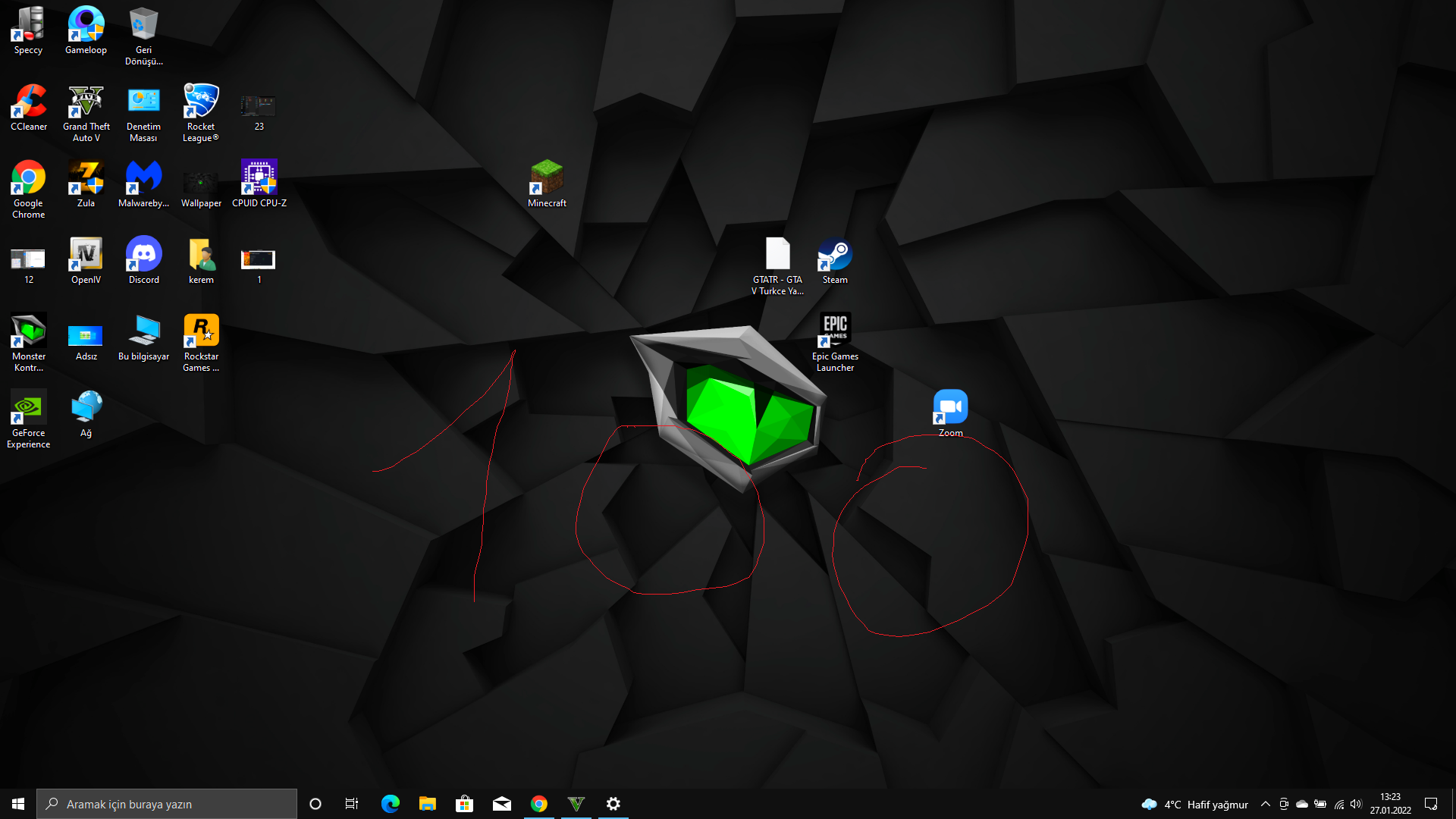Open the weather widget showing 4°C
Image resolution: width=1456 pixels, height=819 pixels.
tap(1195, 804)
